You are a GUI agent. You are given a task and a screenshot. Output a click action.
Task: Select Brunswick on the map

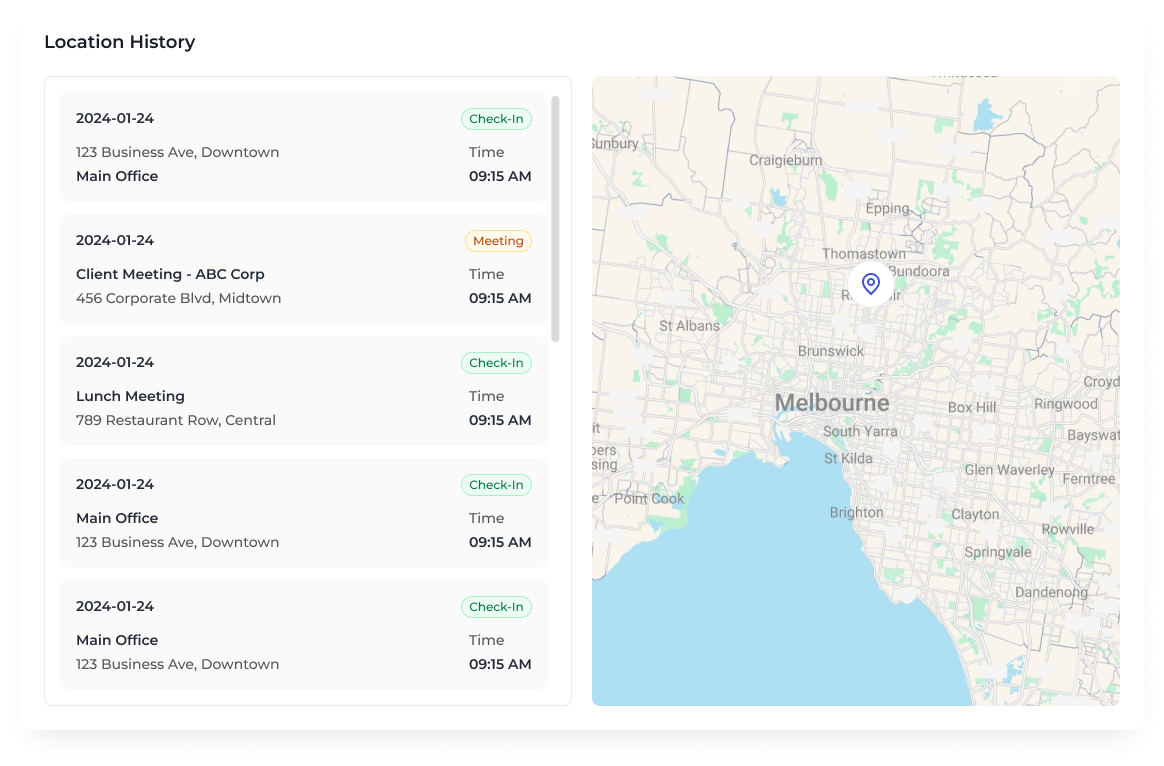tap(831, 351)
